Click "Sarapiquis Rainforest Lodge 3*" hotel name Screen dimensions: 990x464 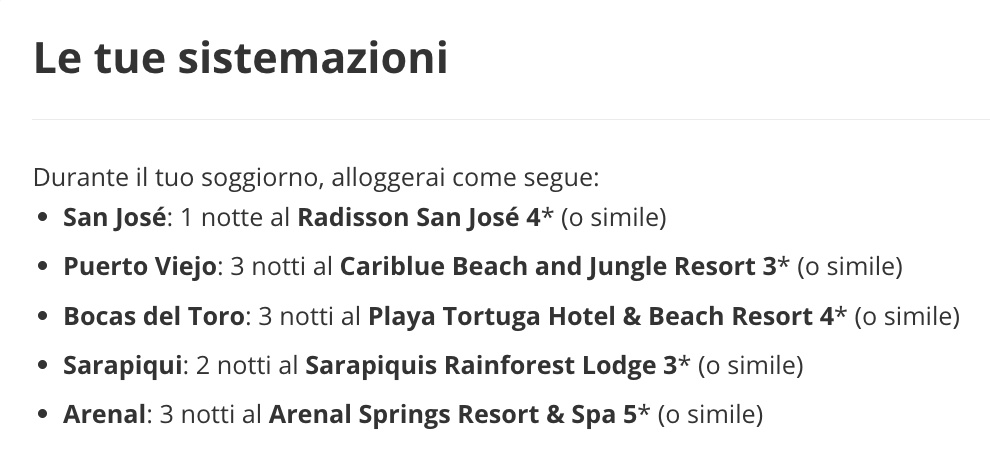[498, 365]
